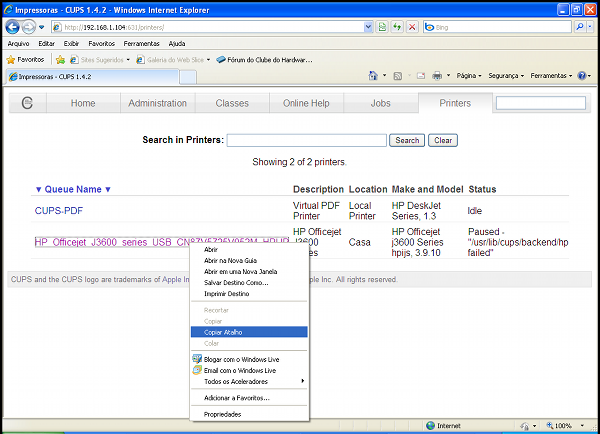Image resolution: width=600 pixels, height=434 pixels.
Task: Open the CUPS Online Help tab
Action: coord(306,103)
